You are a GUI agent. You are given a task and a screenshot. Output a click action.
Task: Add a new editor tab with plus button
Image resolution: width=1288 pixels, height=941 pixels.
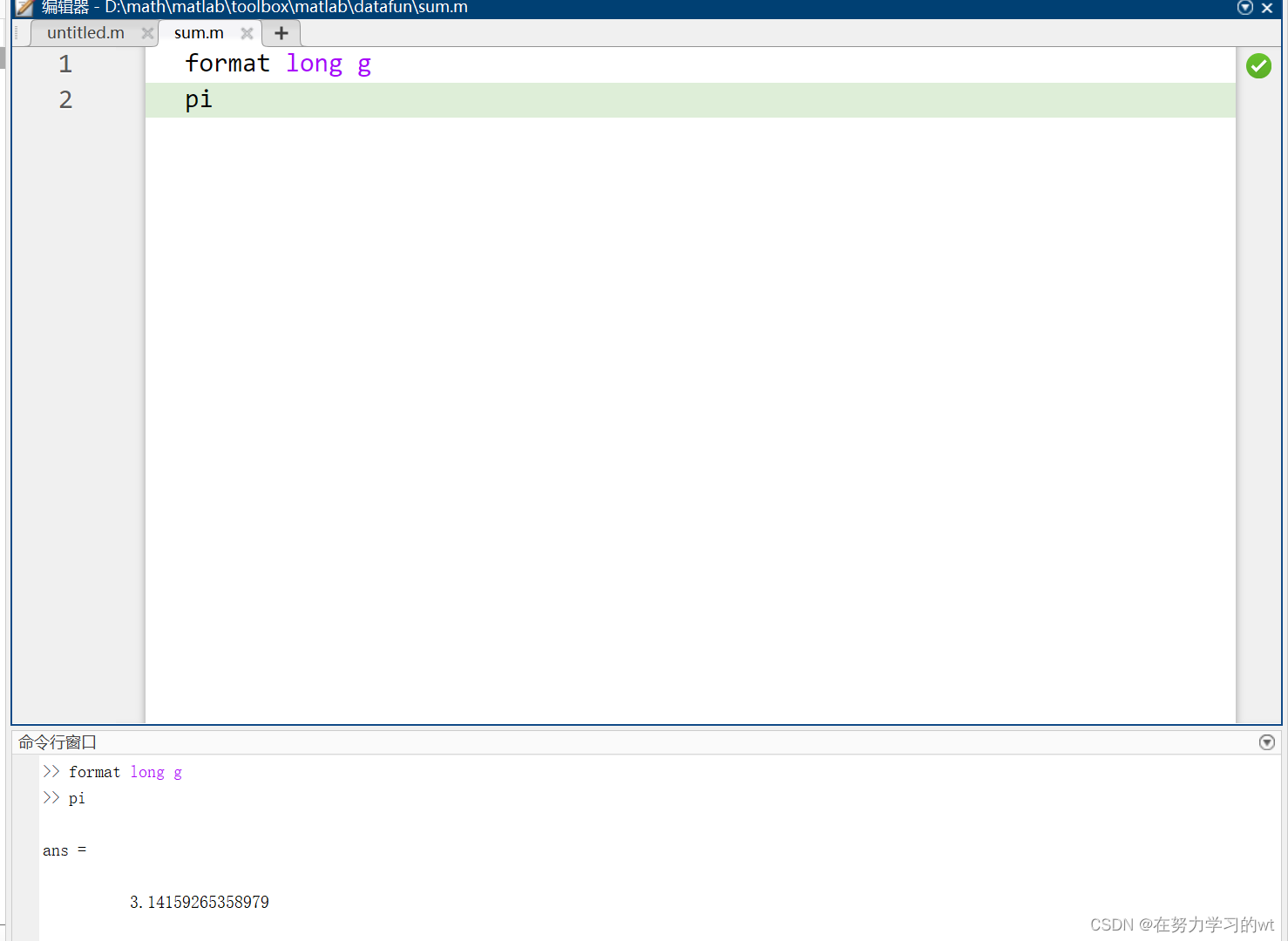pos(281,33)
